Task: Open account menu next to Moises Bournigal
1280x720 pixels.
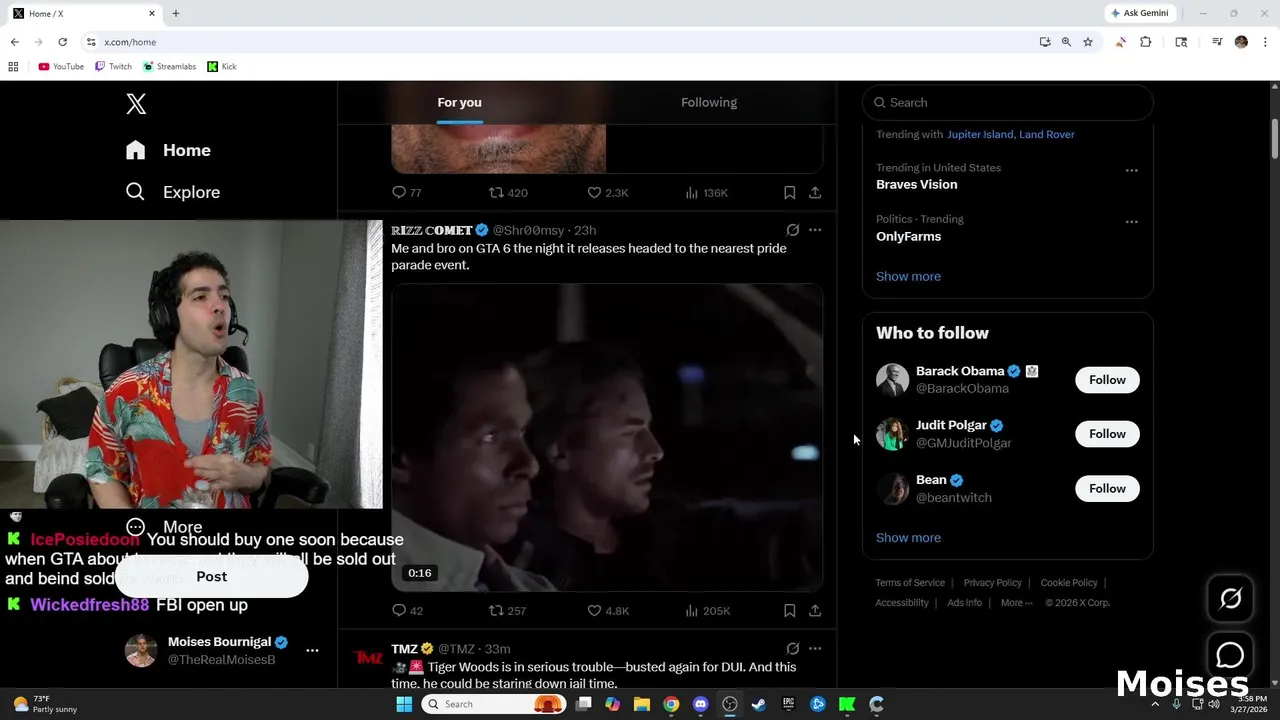Action: point(312,650)
